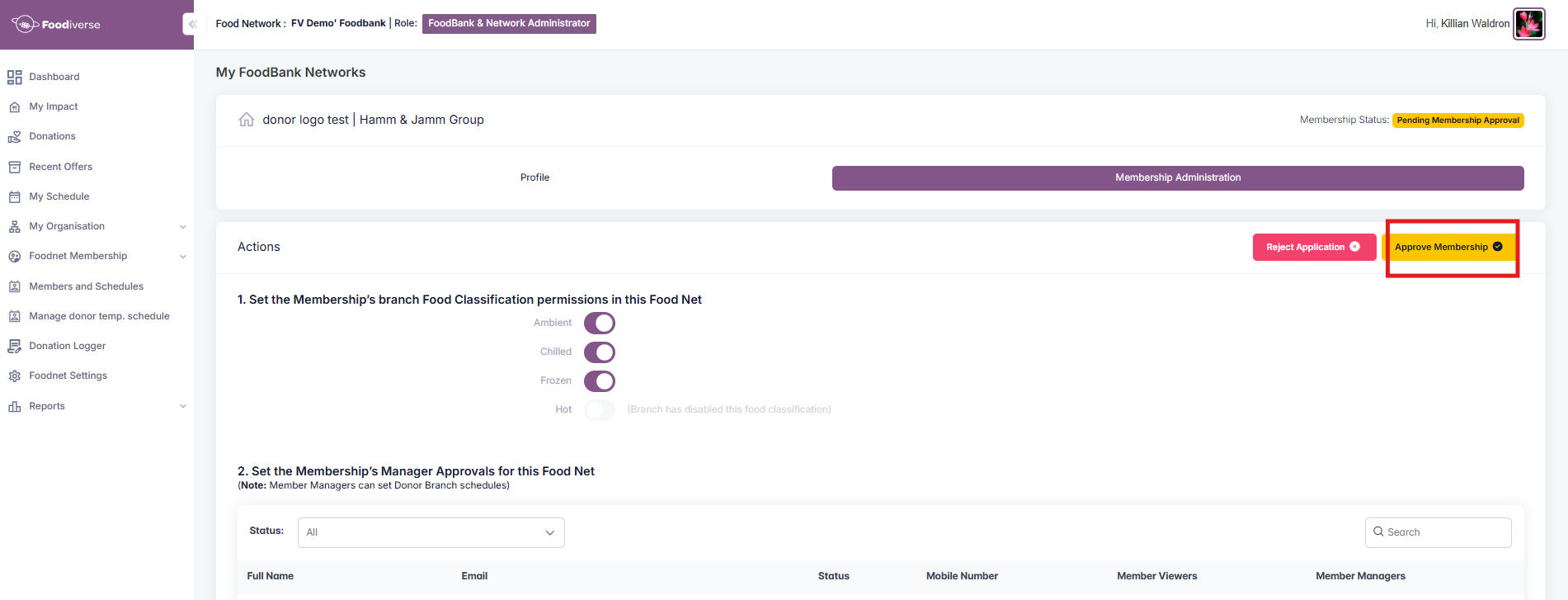The image size is (1568, 600).
Task: Open the Dashboard icon in sidebar
Action: click(x=14, y=77)
